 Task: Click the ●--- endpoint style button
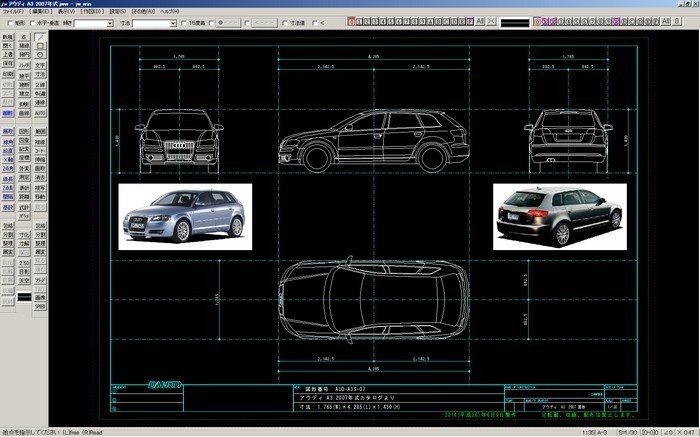pyautogui.click(x=228, y=23)
